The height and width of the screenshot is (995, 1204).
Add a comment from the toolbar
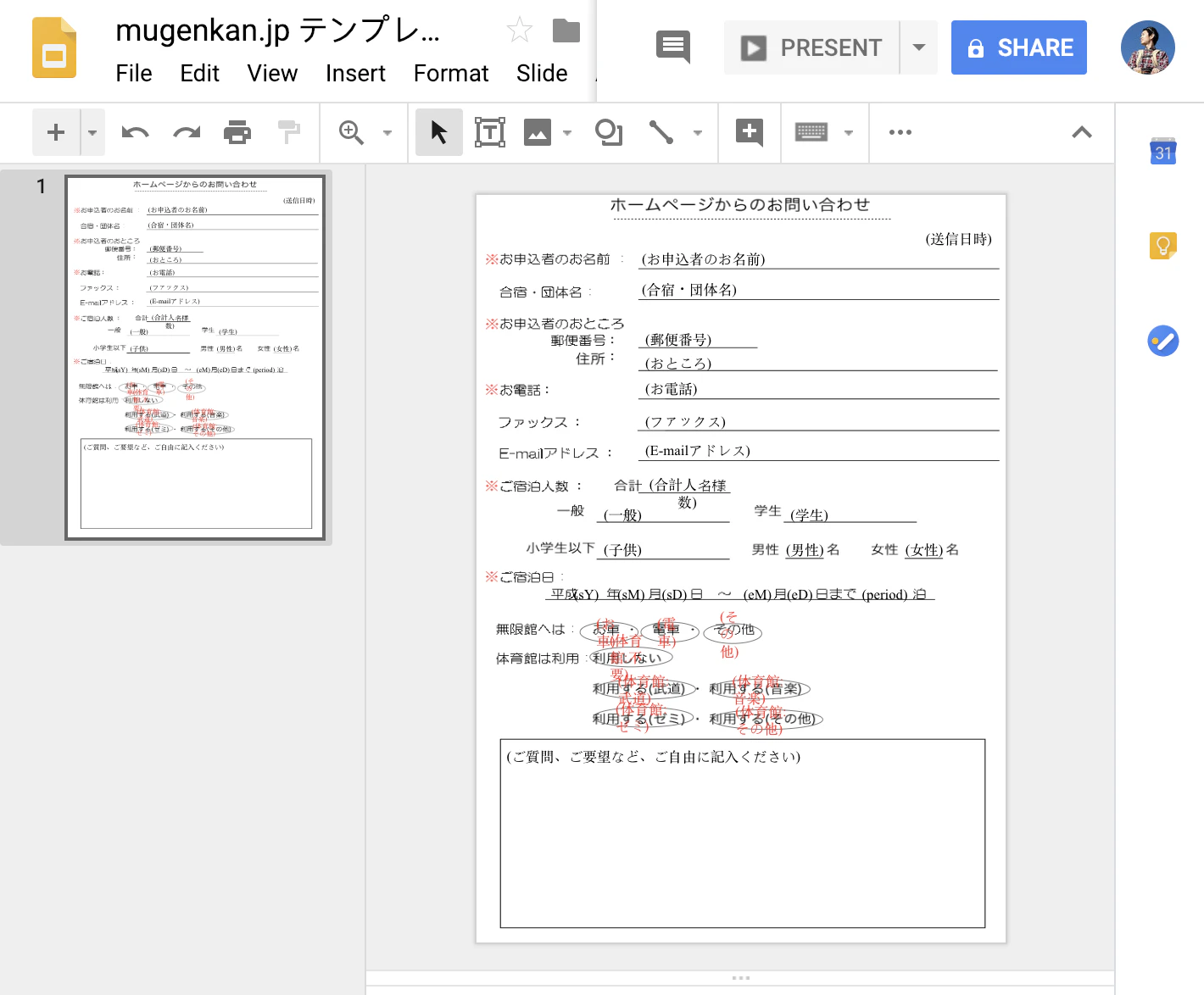click(750, 132)
